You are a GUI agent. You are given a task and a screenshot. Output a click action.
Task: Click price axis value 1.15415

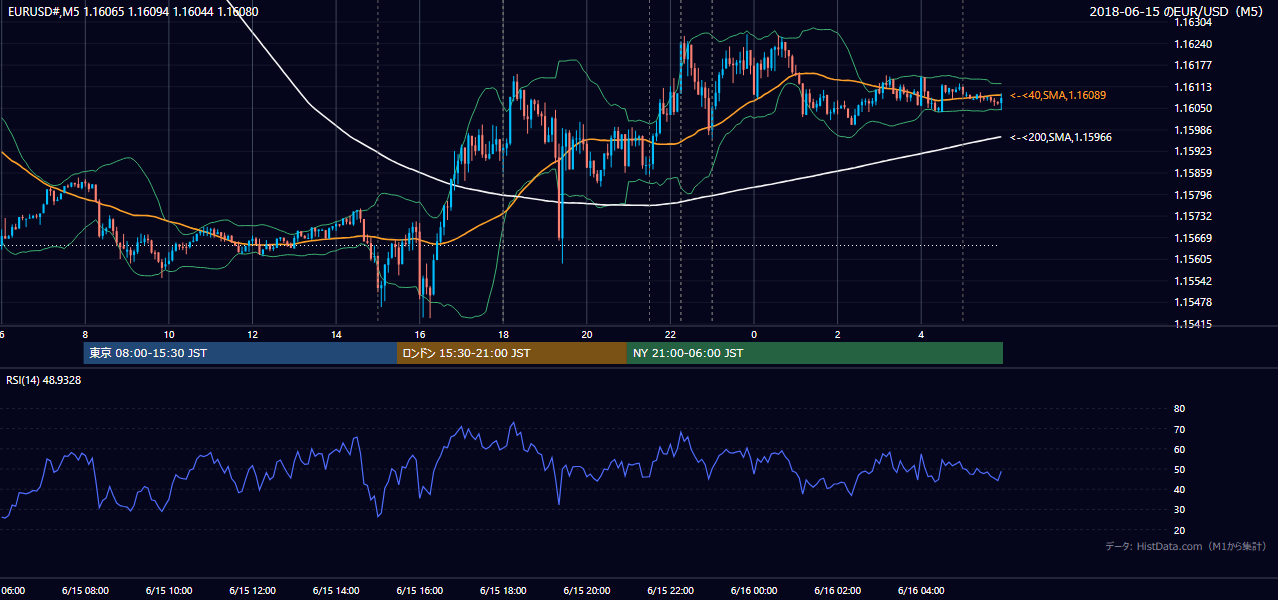(x=1194, y=324)
